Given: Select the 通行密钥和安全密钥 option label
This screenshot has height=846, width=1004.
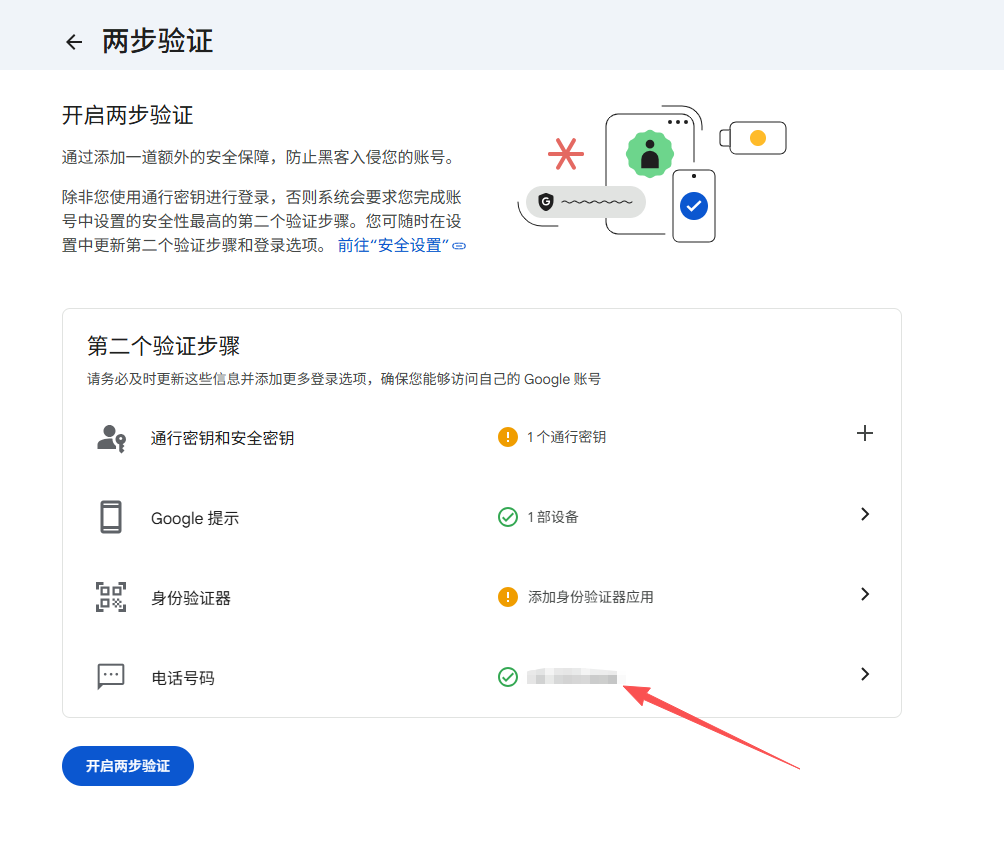Looking at the screenshot, I should click(222, 438).
